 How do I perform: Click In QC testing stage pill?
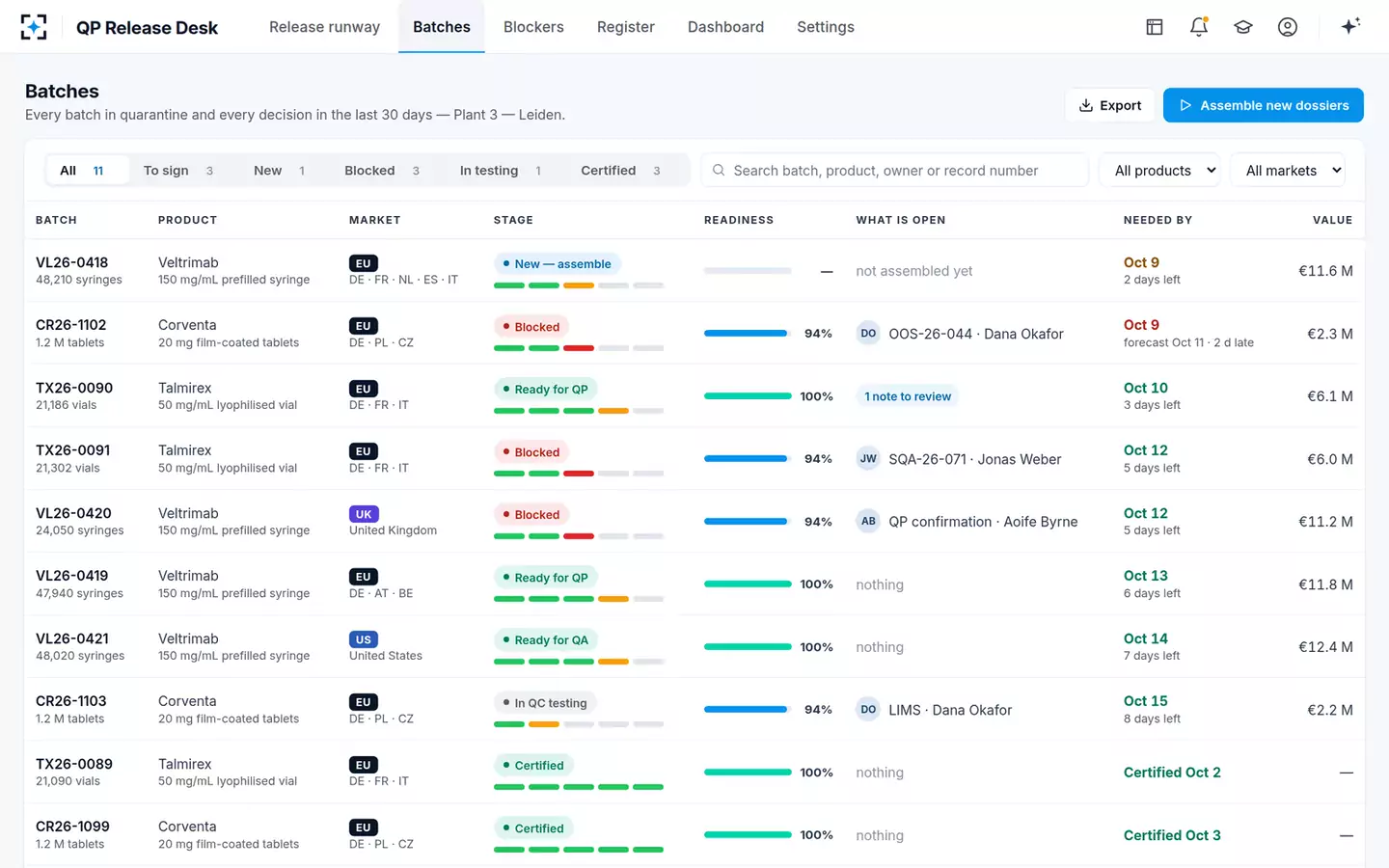(545, 702)
